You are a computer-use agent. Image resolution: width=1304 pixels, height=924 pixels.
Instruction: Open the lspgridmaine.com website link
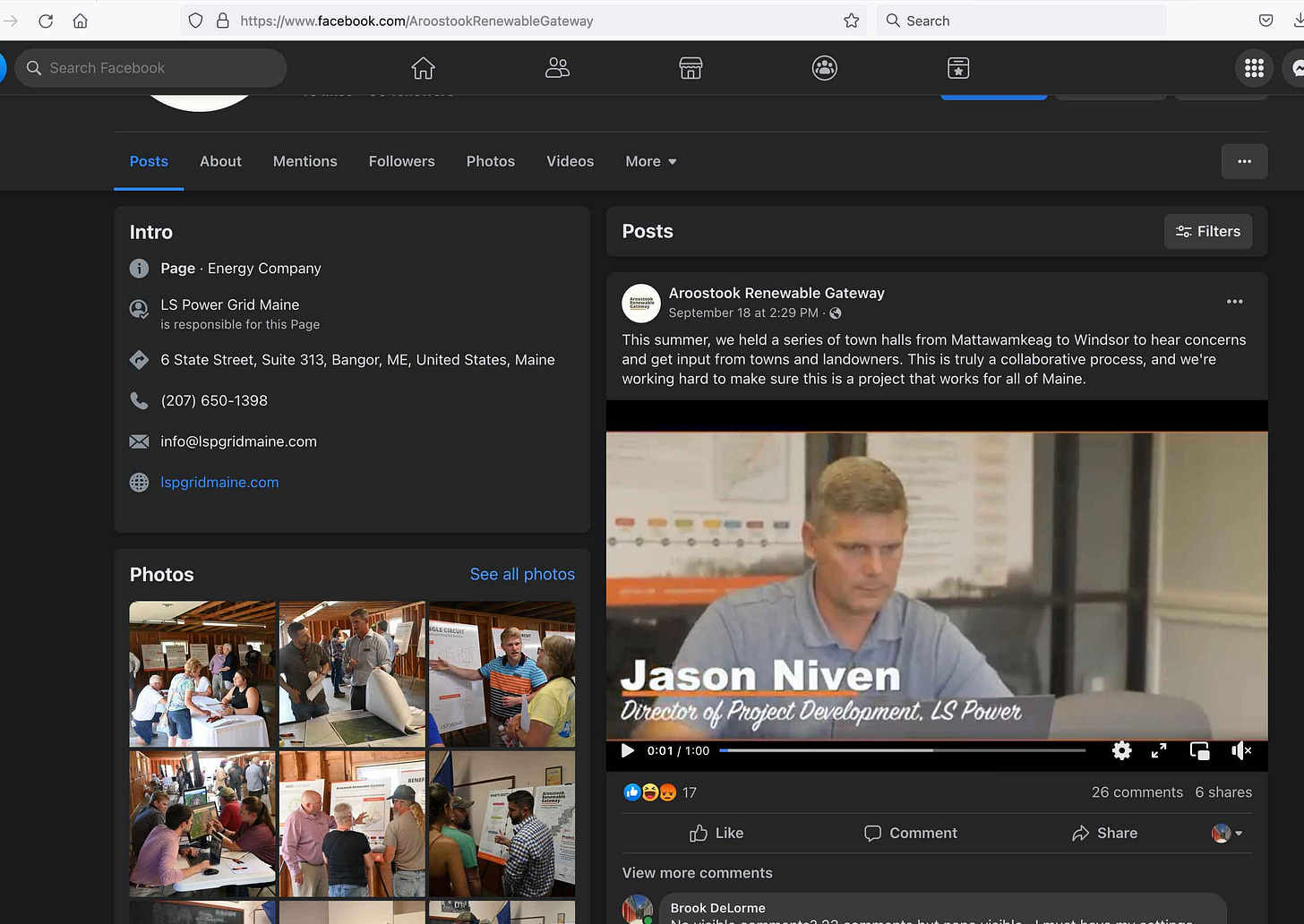pos(219,482)
